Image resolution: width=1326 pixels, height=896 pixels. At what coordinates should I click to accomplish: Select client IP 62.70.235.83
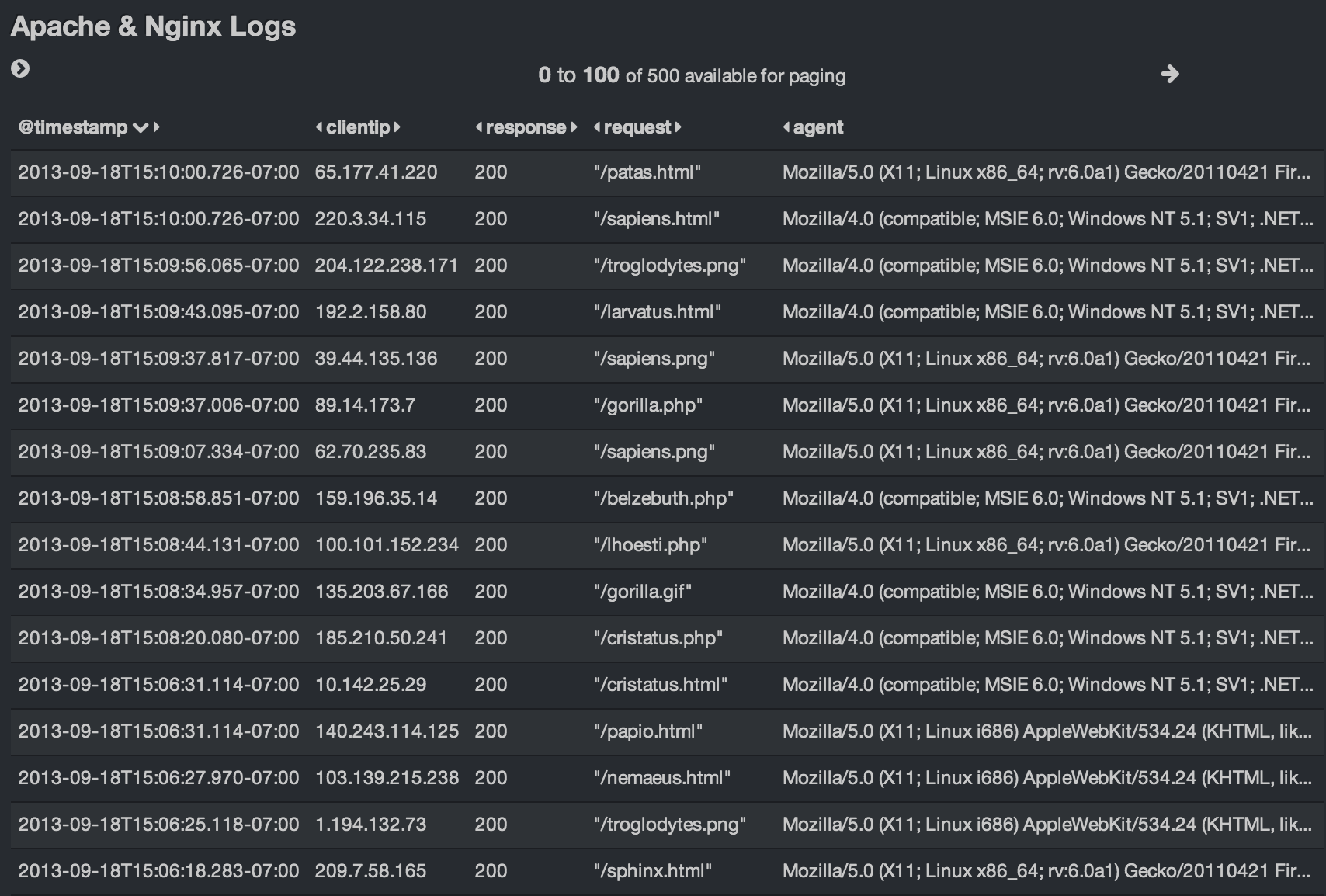(x=370, y=452)
